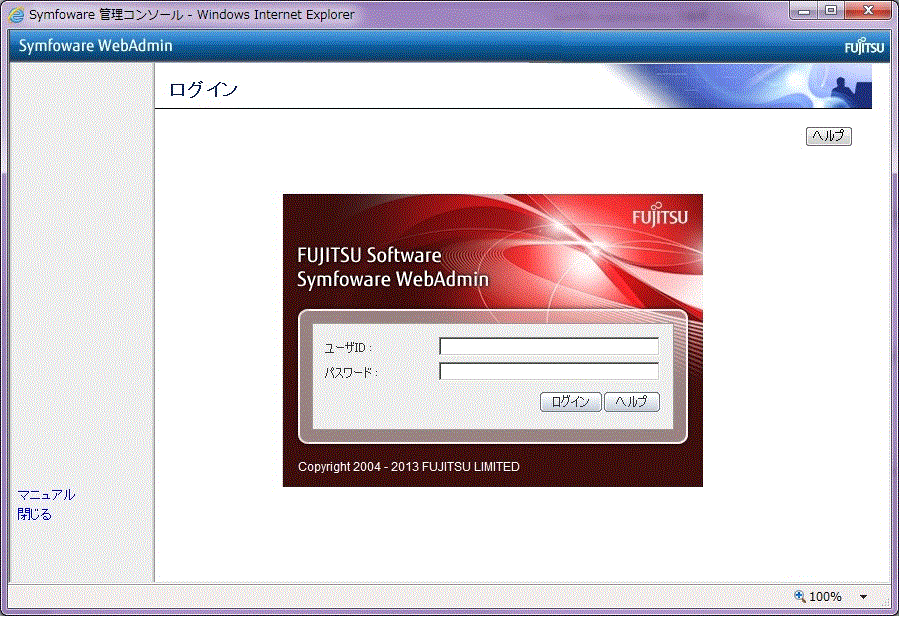Click the FUJITSU logo in the blue header
The height and width of the screenshot is (617, 899).
point(863,47)
